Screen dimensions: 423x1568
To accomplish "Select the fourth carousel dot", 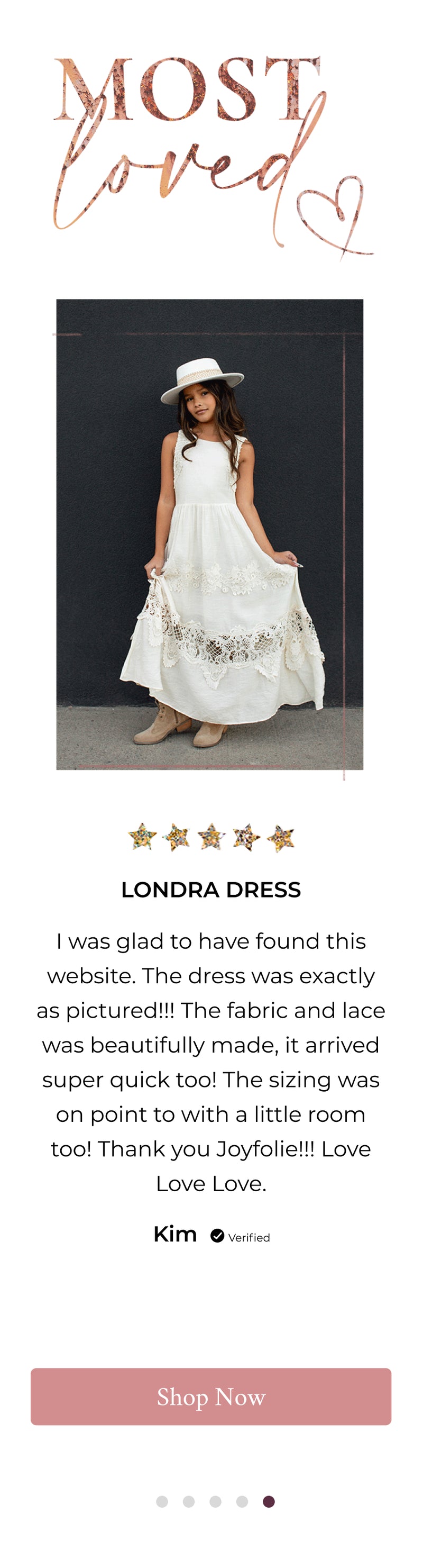I will [242, 1502].
